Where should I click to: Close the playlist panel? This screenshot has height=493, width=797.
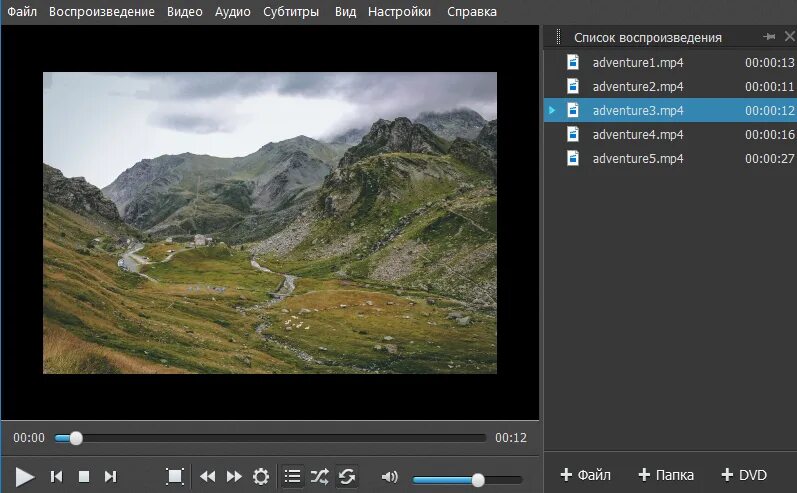[790, 37]
